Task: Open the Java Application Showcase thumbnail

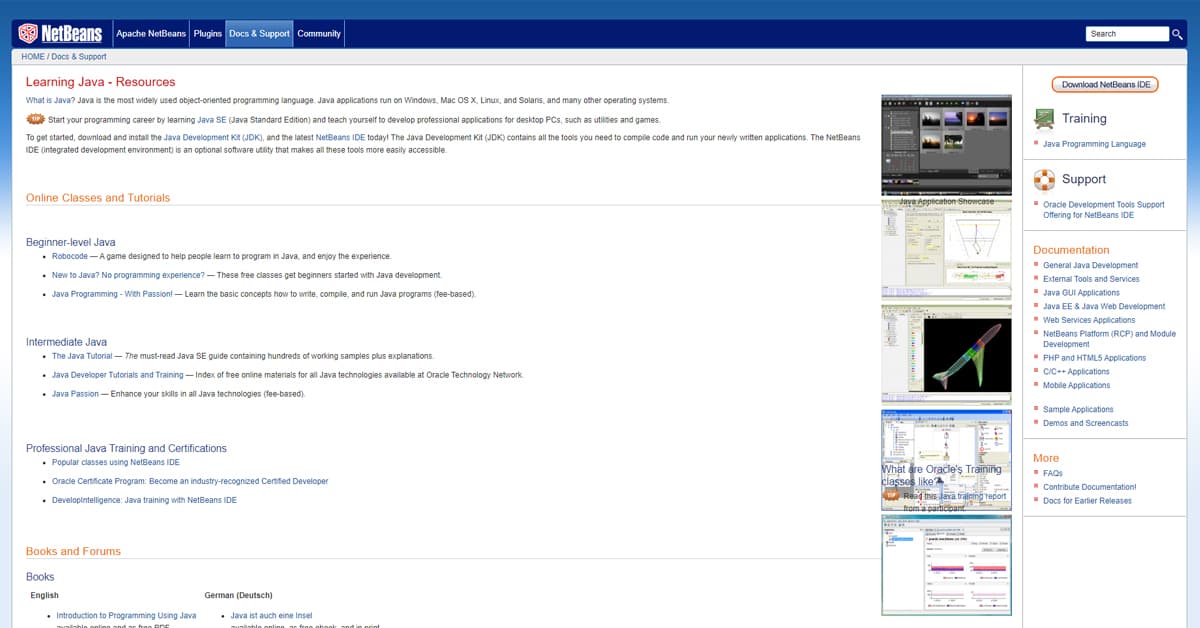Action: (x=946, y=145)
